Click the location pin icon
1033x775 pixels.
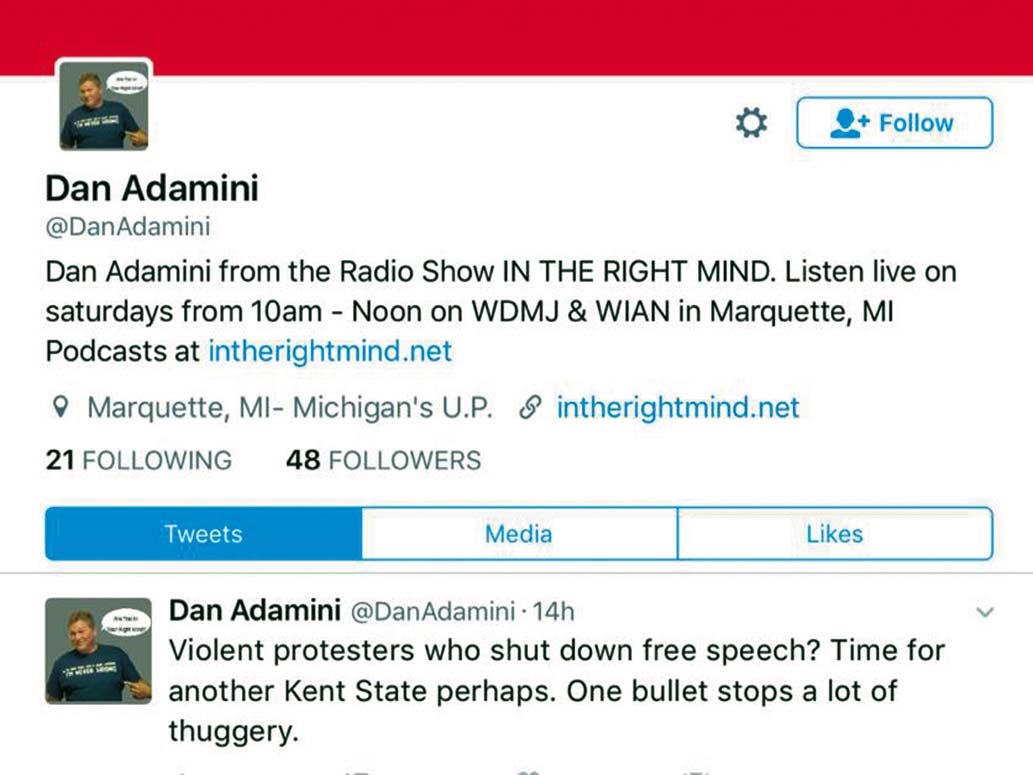pos(60,407)
